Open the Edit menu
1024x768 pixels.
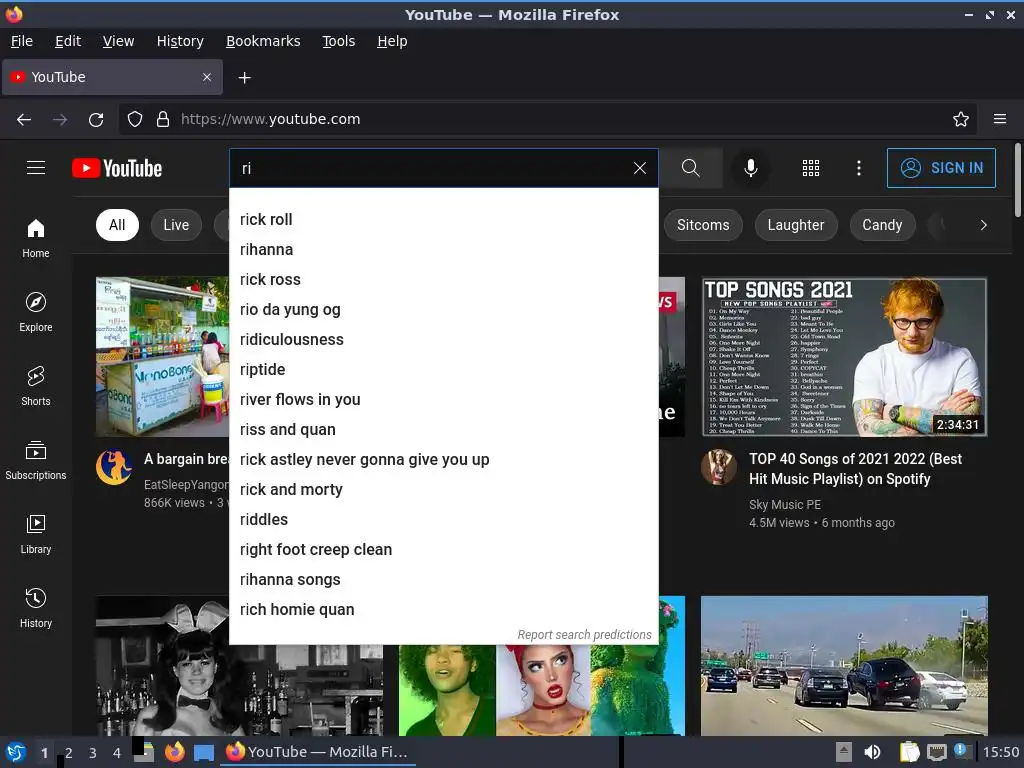(68, 41)
